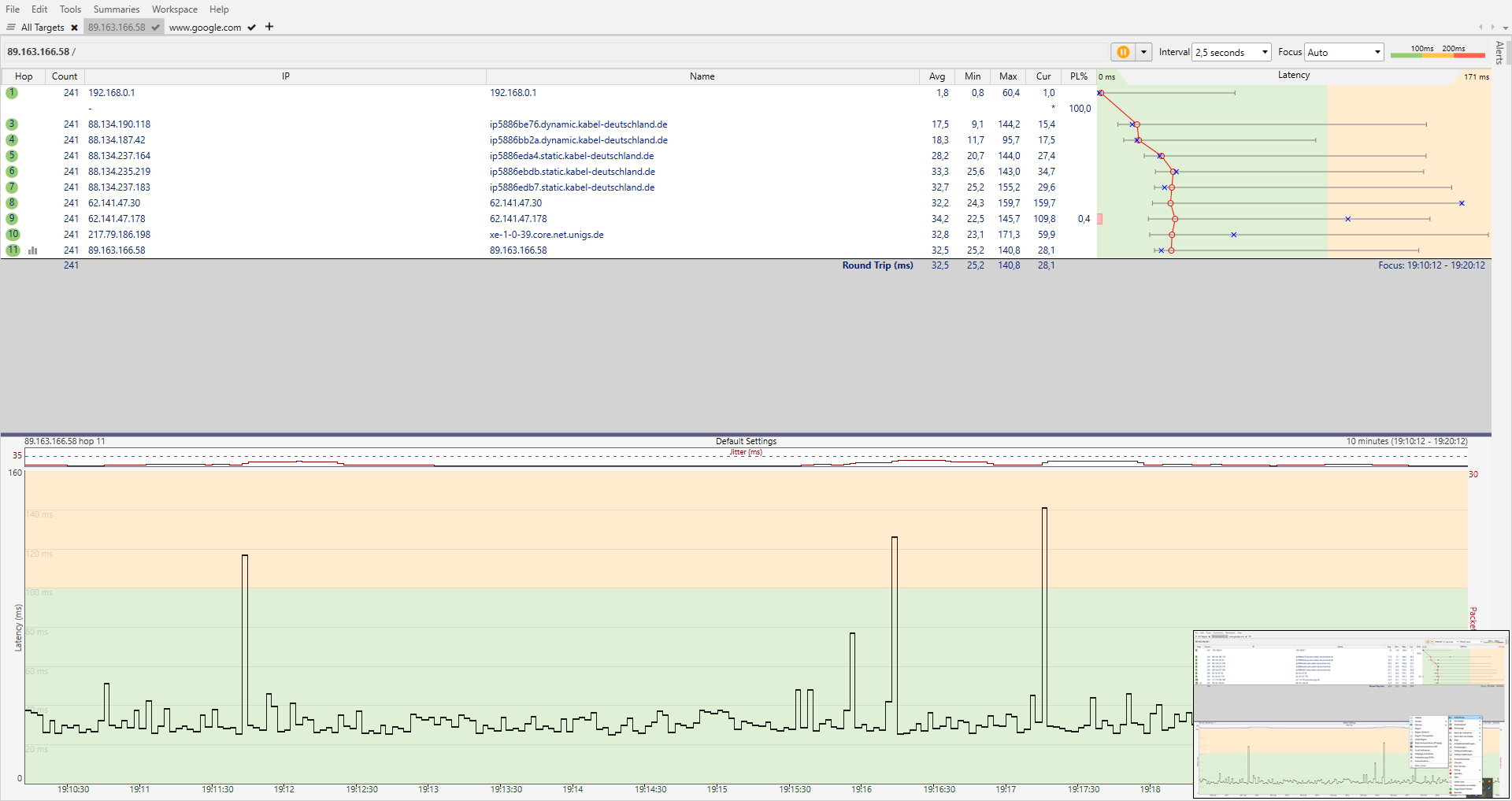The height and width of the screenshot is (801, 1512).
Task: Switch to the www.google.com tab
Action: tap(205, 28)
